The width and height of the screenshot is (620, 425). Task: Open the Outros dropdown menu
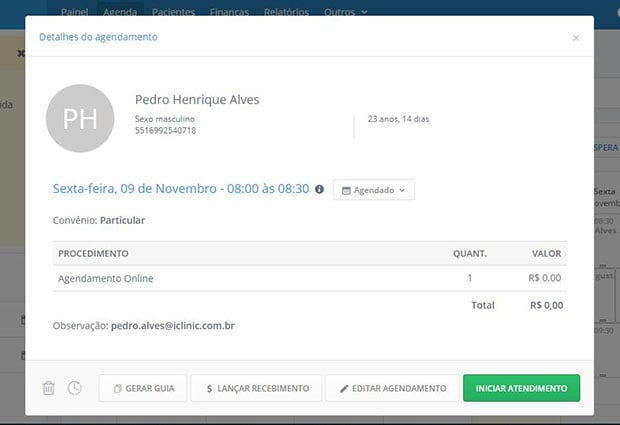346,12
